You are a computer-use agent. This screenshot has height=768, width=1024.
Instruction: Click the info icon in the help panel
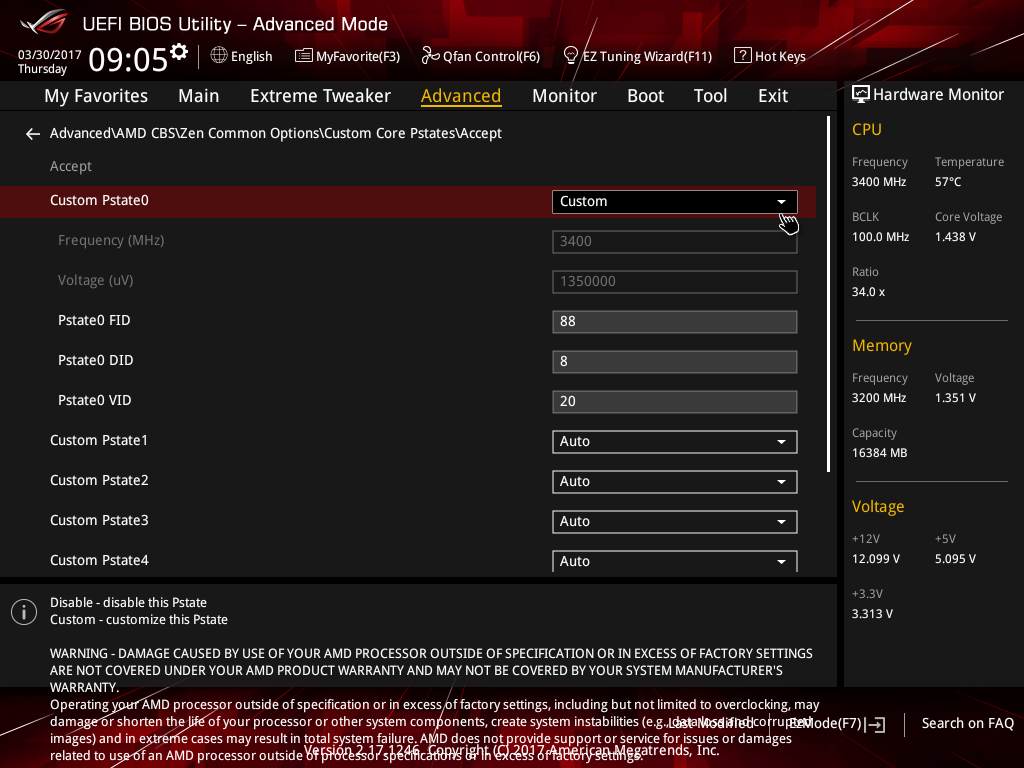(24, 612)
